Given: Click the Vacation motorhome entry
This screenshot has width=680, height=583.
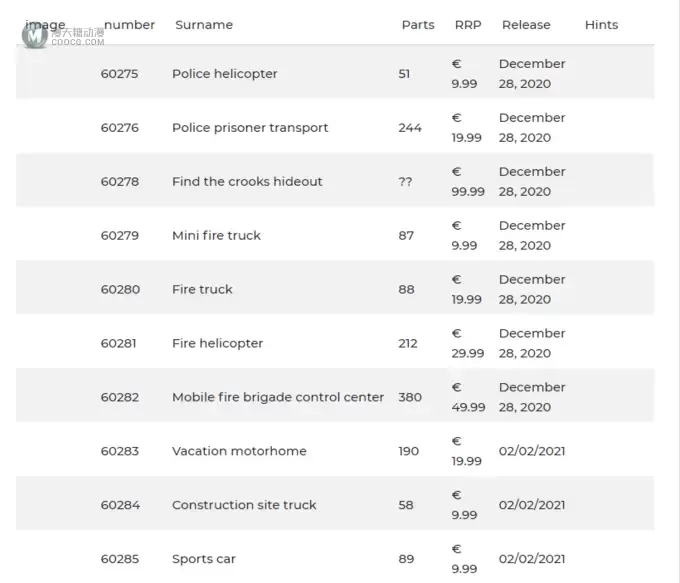Looking at the screenshot, I should (x=239, y=451).
